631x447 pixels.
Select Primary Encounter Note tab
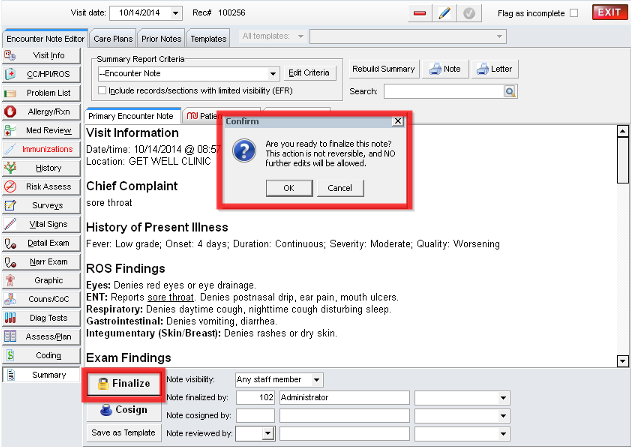click(131, 116)
